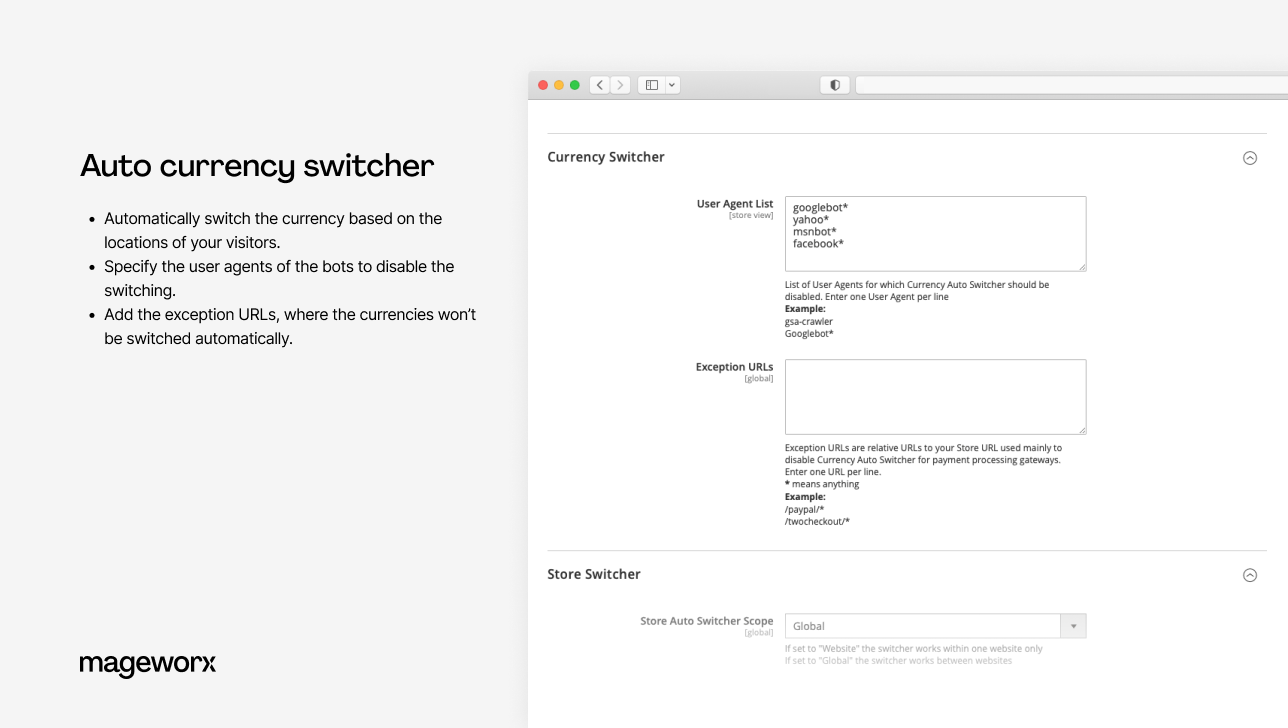The width and height of the screenshot is (1288, 728).
Task: Open the Safari sidebar icon
Action: 652,85
